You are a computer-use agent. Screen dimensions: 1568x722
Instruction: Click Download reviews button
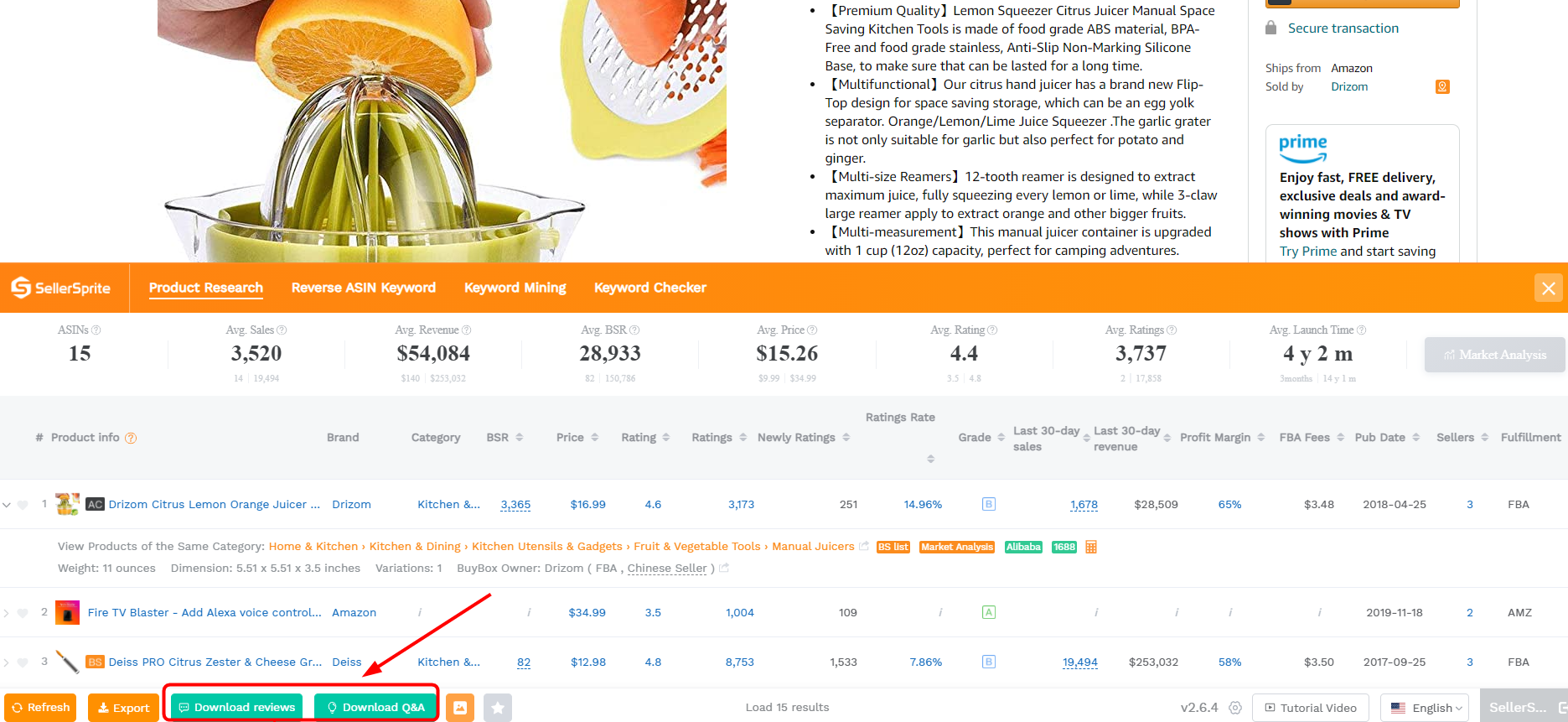pos(236,708)
